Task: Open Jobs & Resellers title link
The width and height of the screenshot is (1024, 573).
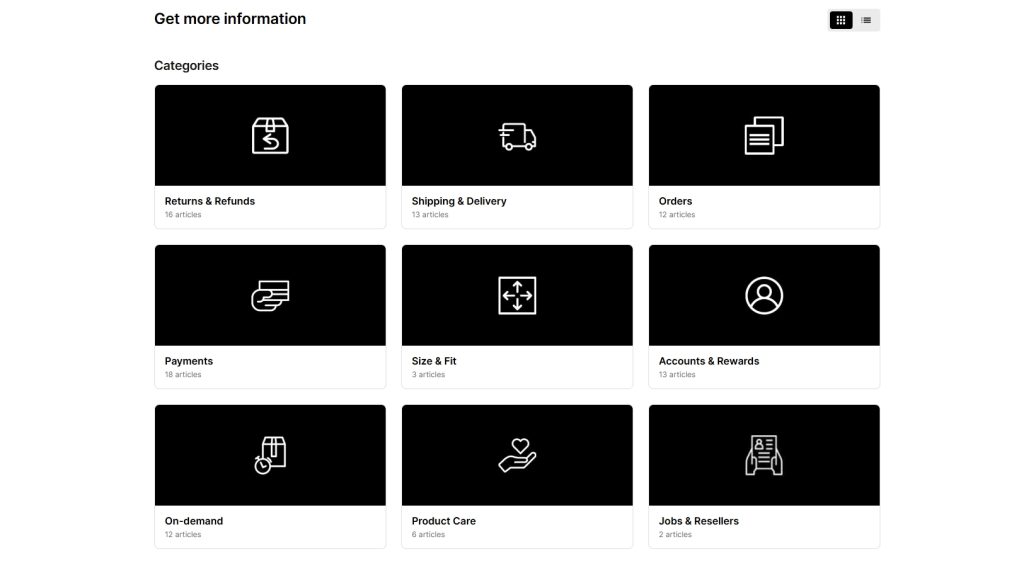Action: tap(699, 521)
